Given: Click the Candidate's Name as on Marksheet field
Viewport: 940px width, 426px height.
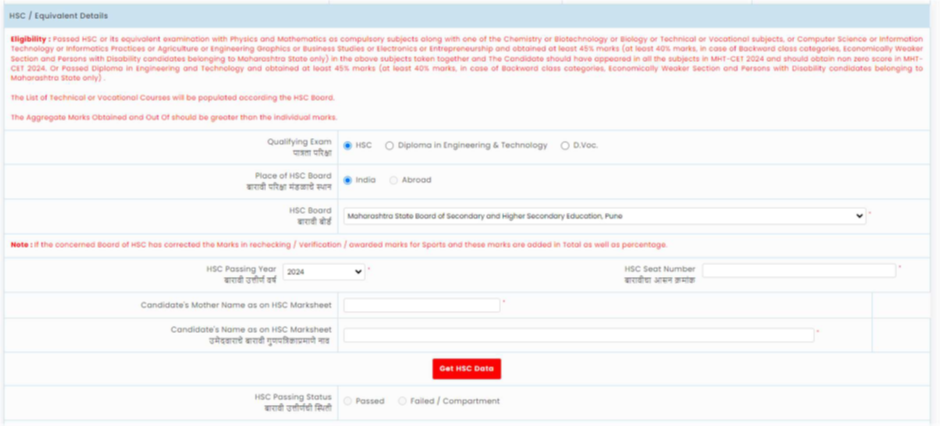Looking at the screenshot, I should click(578, 335).
